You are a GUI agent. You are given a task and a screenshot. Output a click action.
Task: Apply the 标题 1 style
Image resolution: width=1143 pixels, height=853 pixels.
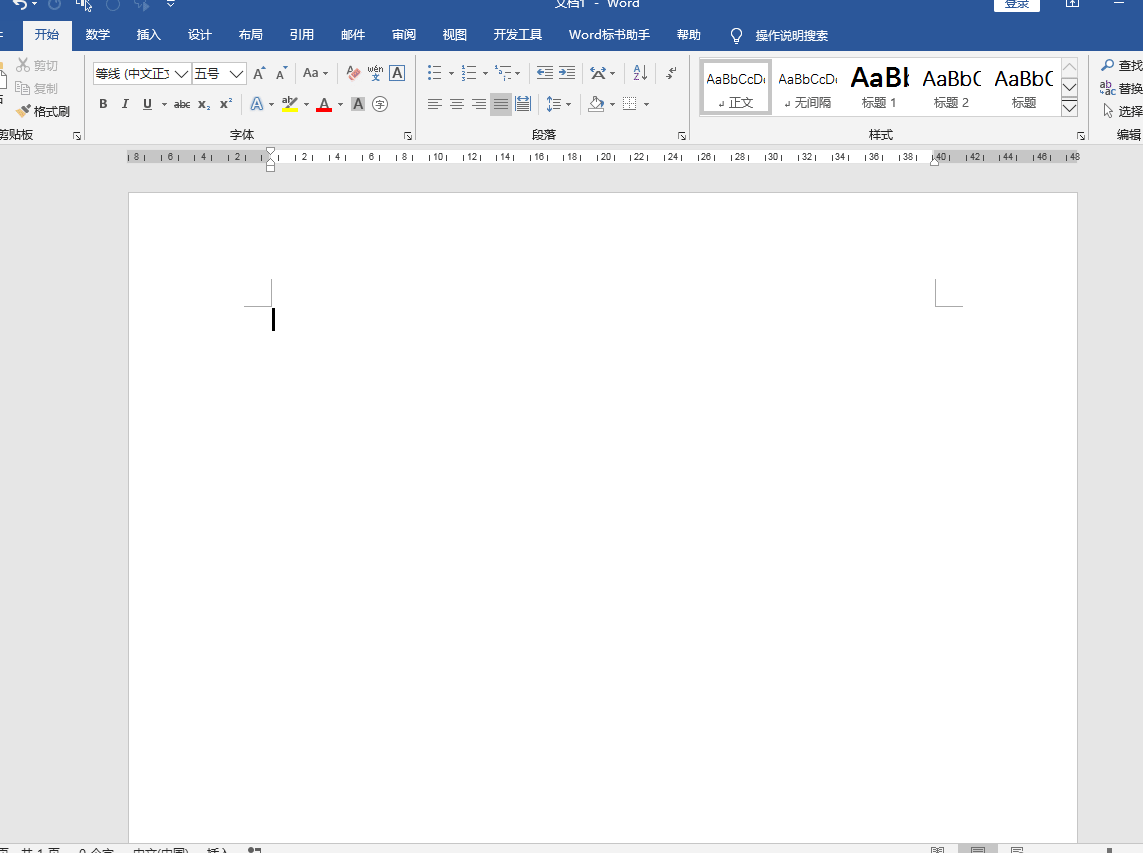click(x=879, y=87)
